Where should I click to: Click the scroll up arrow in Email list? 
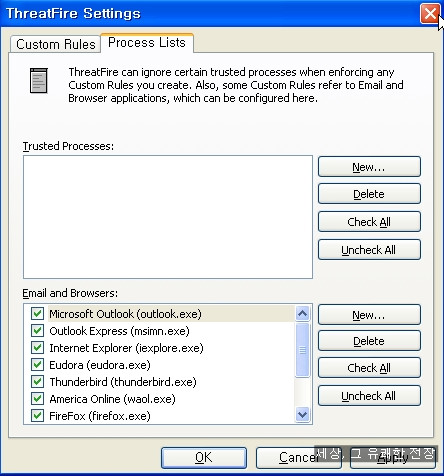303,313
